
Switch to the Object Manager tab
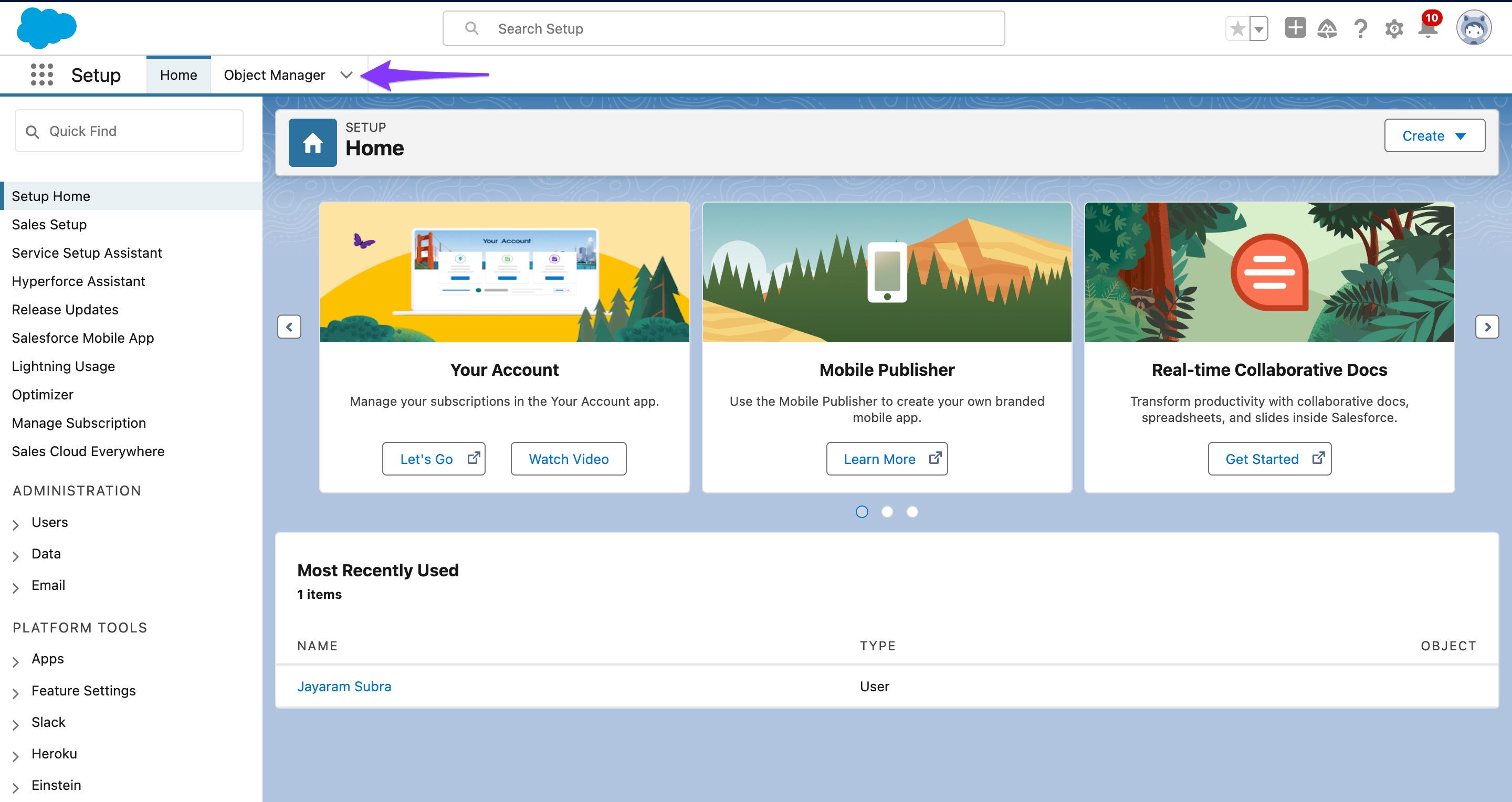click(x=274, y=75)
